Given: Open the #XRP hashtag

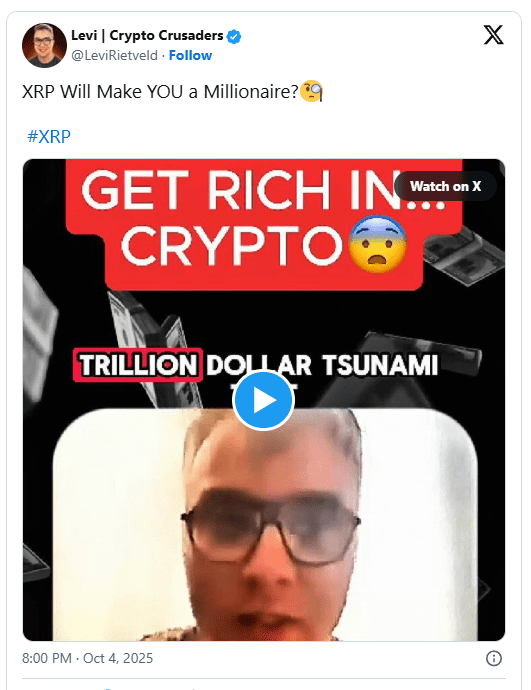Looking at the screenshot, I should tap(49, 136).
